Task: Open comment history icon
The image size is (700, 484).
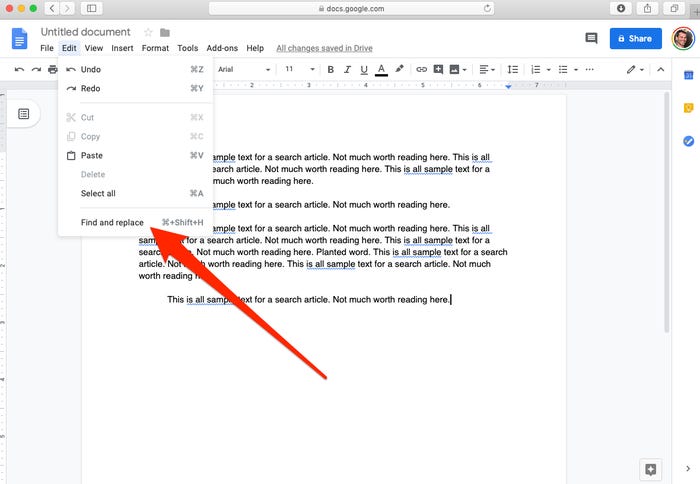Action: pyautogui.click(x=591, y=38)
